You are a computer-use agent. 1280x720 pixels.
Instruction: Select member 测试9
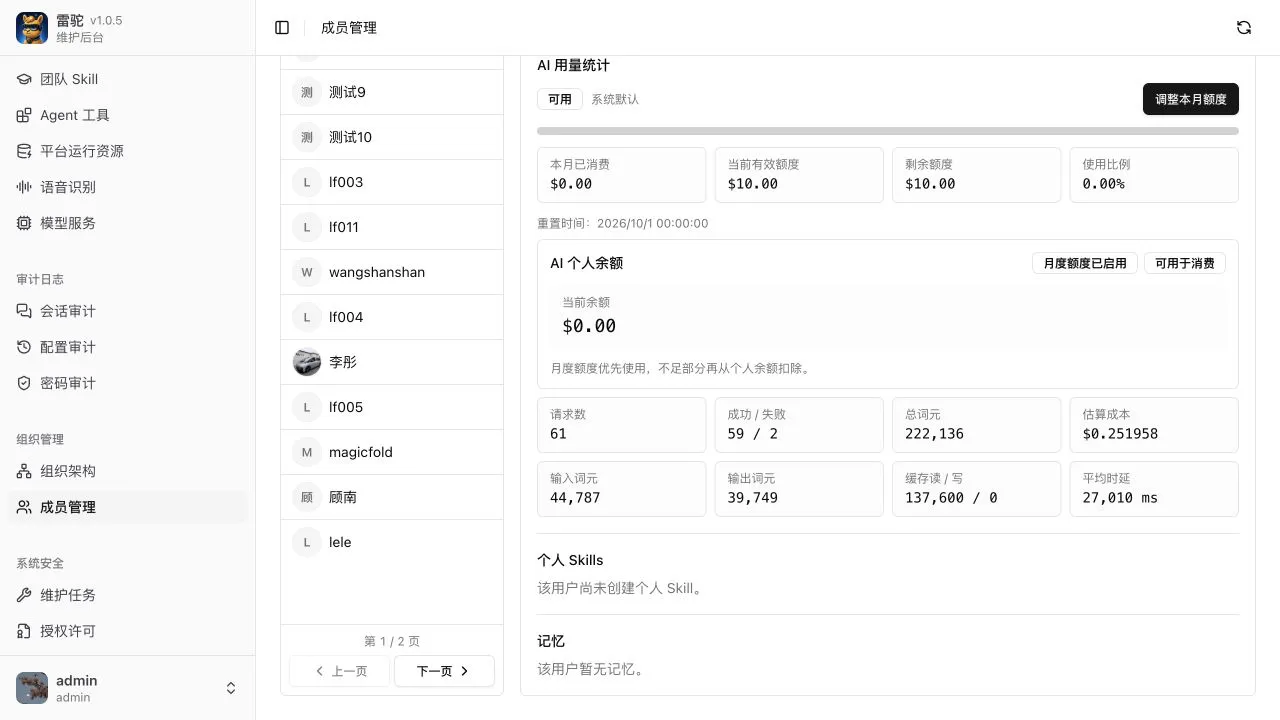click(x=392, y=92)
